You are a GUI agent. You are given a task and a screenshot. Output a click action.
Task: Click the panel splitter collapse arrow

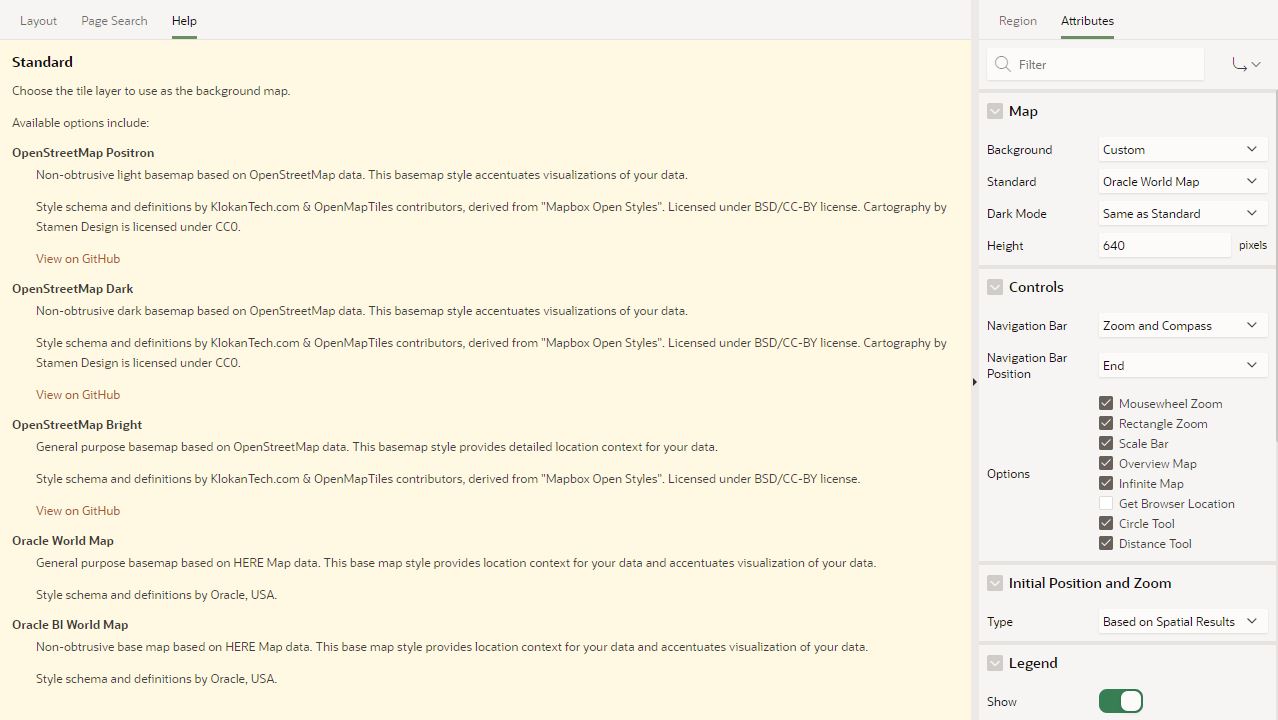[975, 381]
